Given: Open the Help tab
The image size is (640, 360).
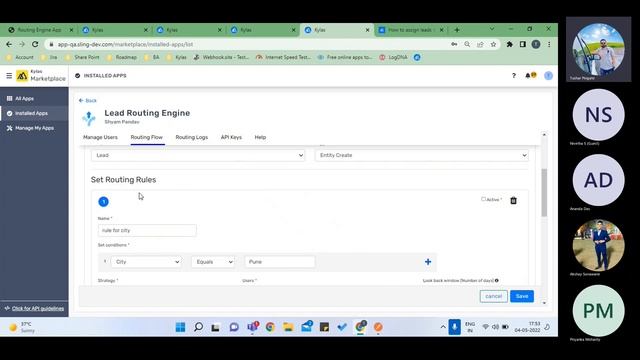Looking at the screenshot, I should point(260,137).
